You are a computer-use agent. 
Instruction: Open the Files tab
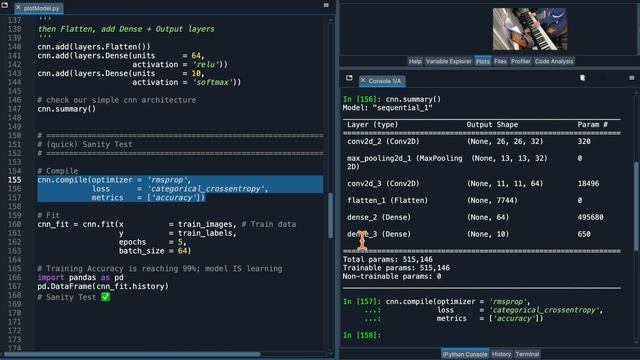[500, 61]
